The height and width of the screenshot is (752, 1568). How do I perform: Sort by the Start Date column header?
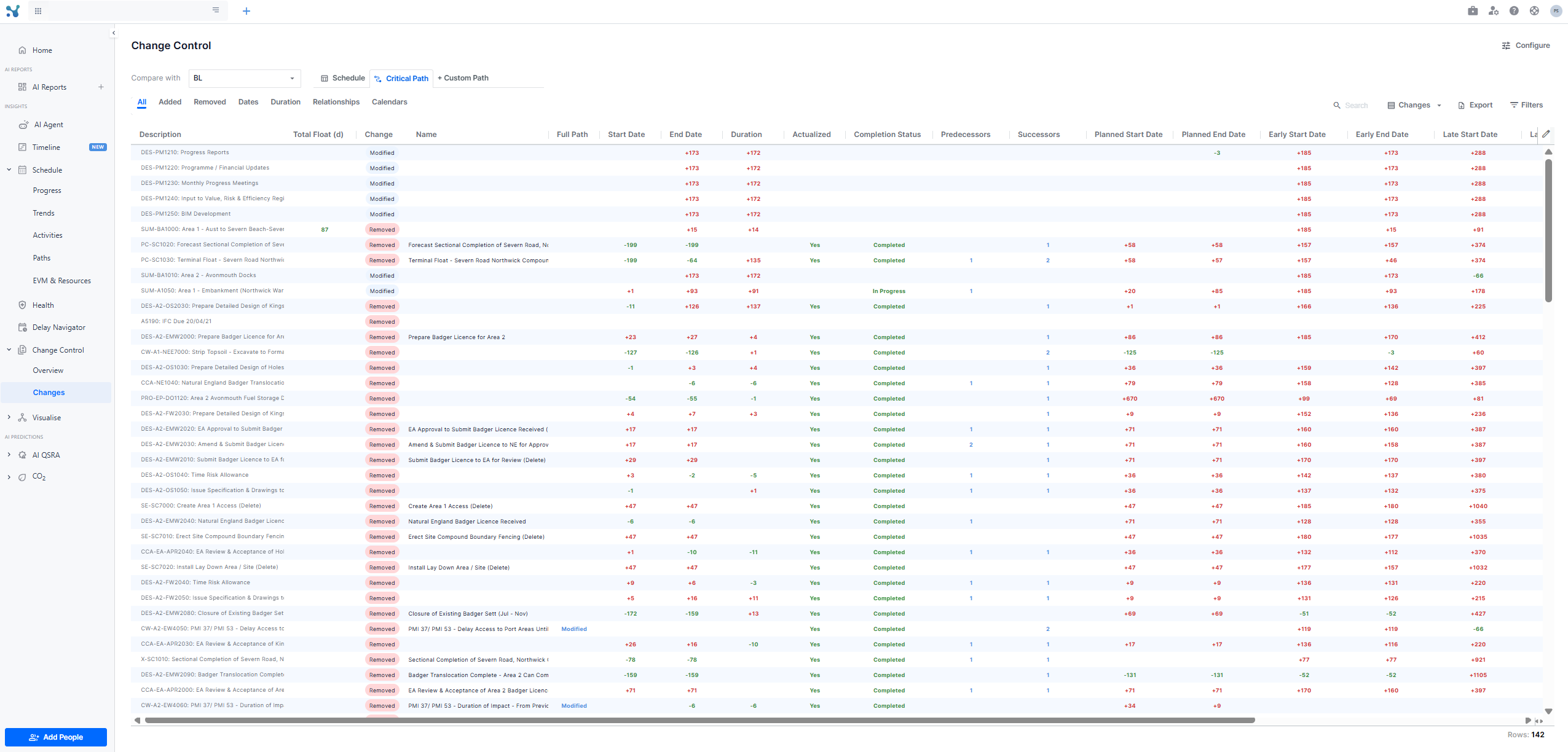(x=626, y=135)
